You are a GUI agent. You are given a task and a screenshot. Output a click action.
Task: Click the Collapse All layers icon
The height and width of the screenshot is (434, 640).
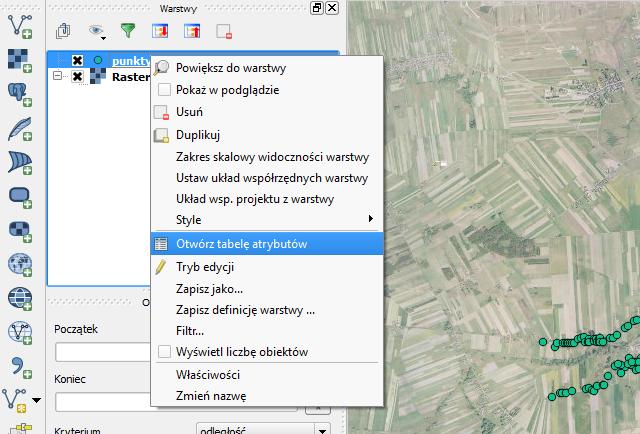tap(192, 31)
